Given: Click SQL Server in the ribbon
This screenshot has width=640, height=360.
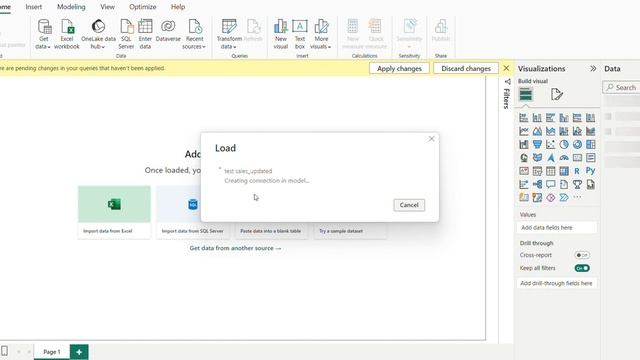Looking at the screenshot, I should [126, 34].
